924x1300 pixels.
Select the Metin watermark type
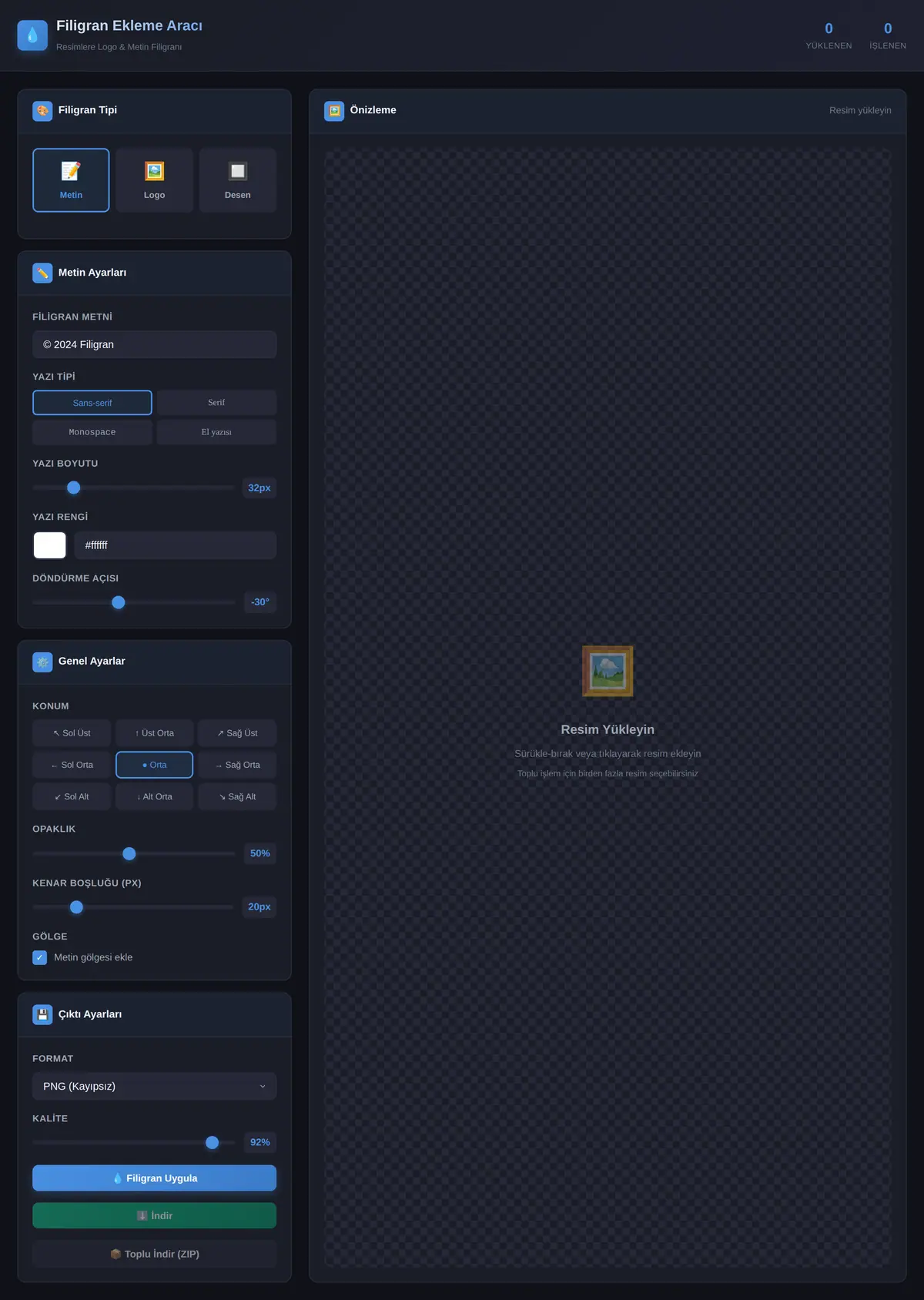pos(71,180)
